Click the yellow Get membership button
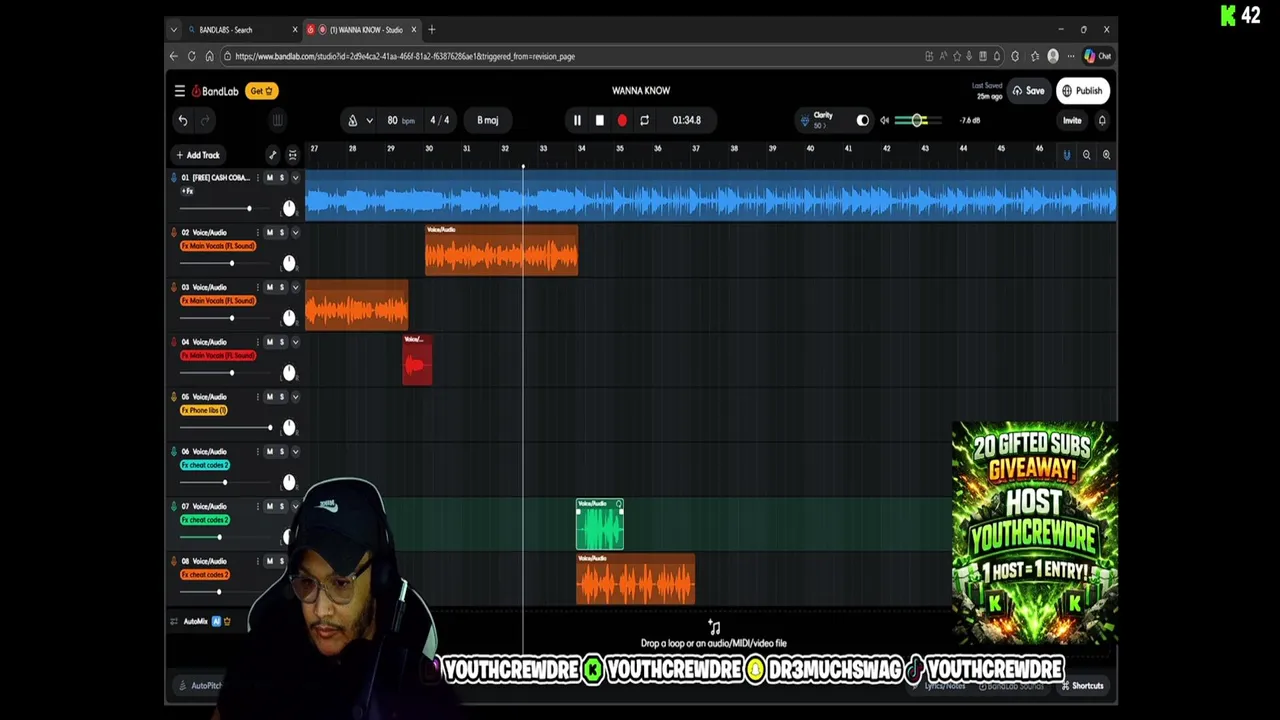 261,91
